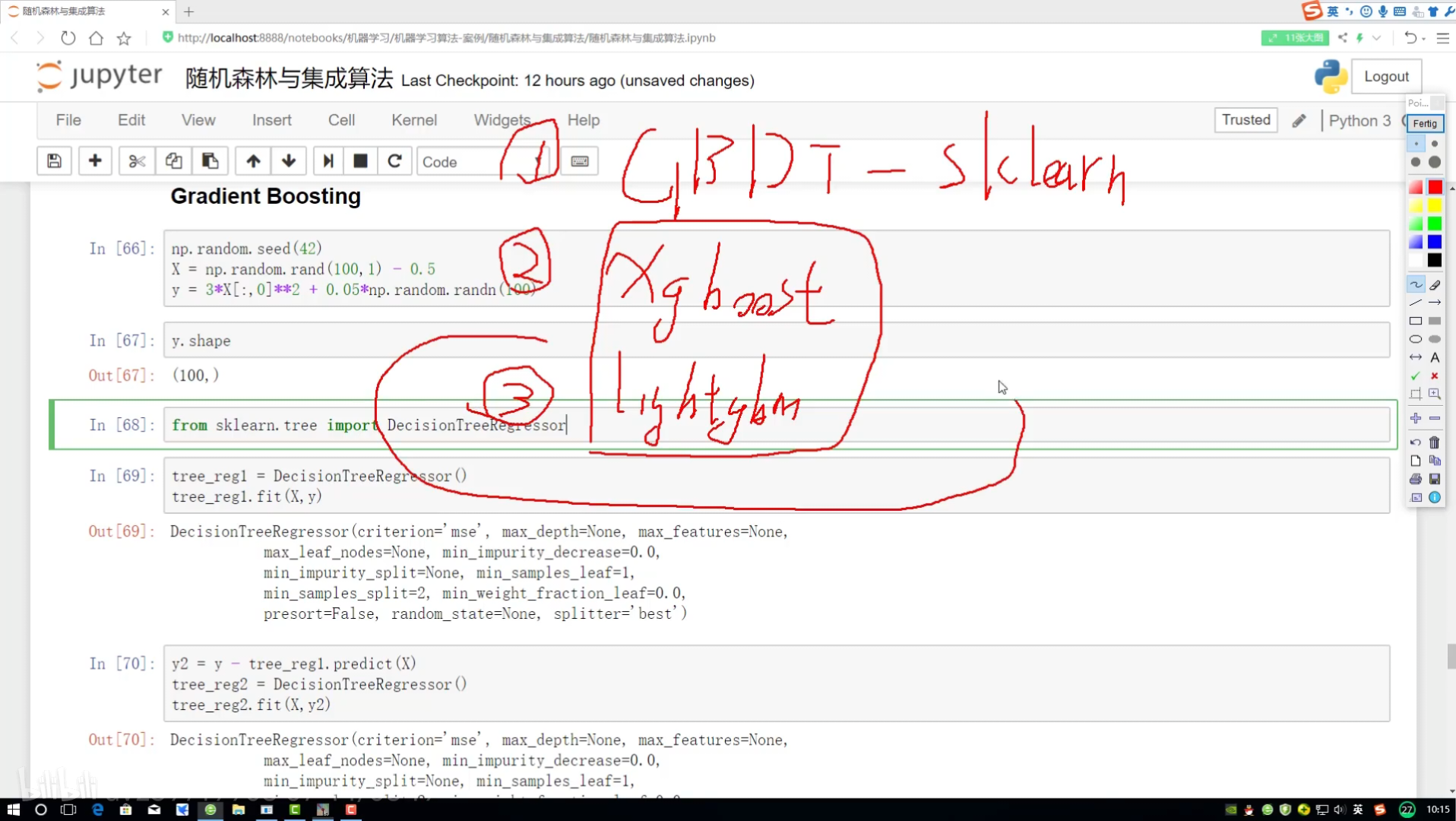The width and height of the screenshot is (1456, 821).
Task: Move the selected cell up
Action: click(253, 161)
